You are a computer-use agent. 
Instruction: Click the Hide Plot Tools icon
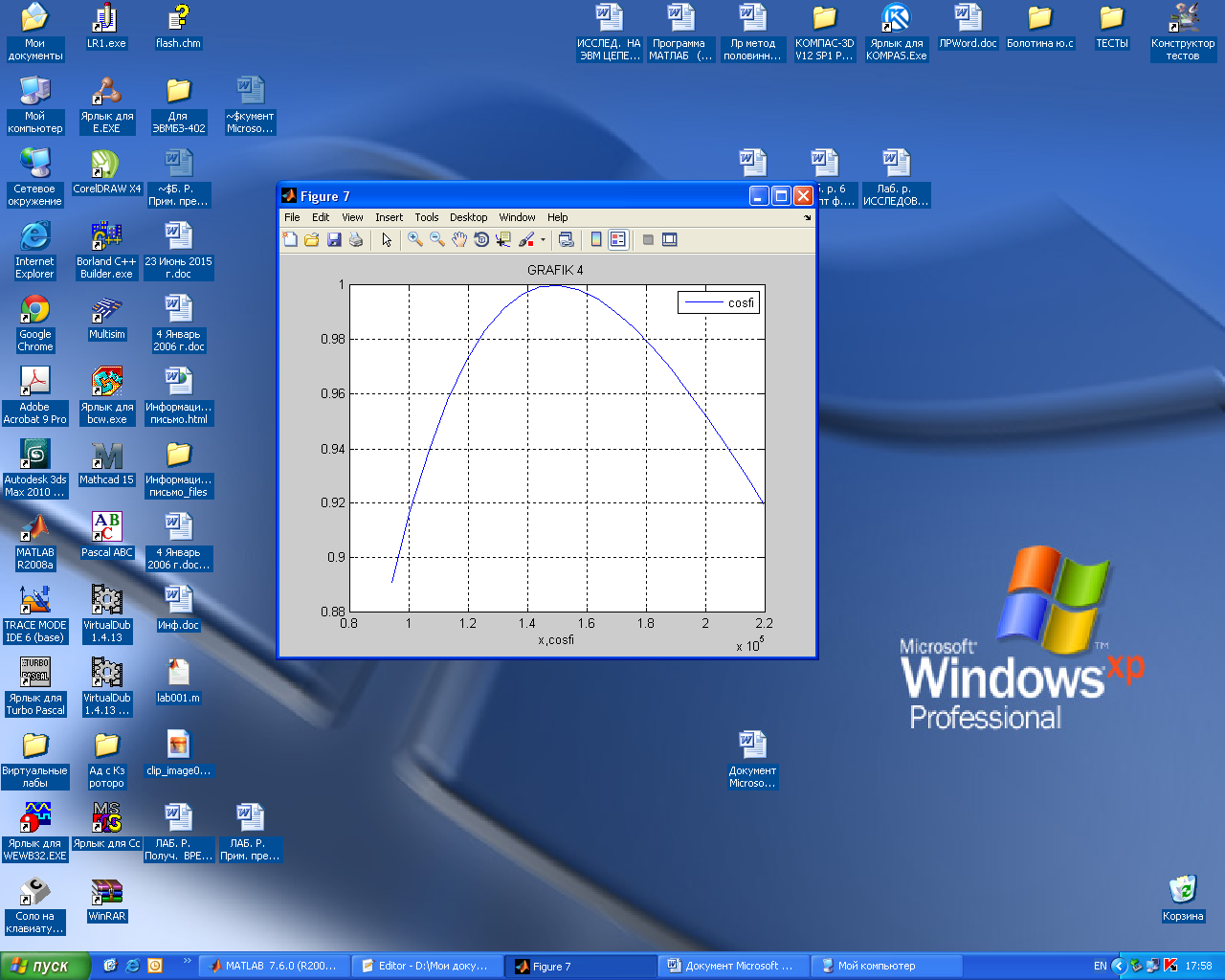[x=648, y=239]
